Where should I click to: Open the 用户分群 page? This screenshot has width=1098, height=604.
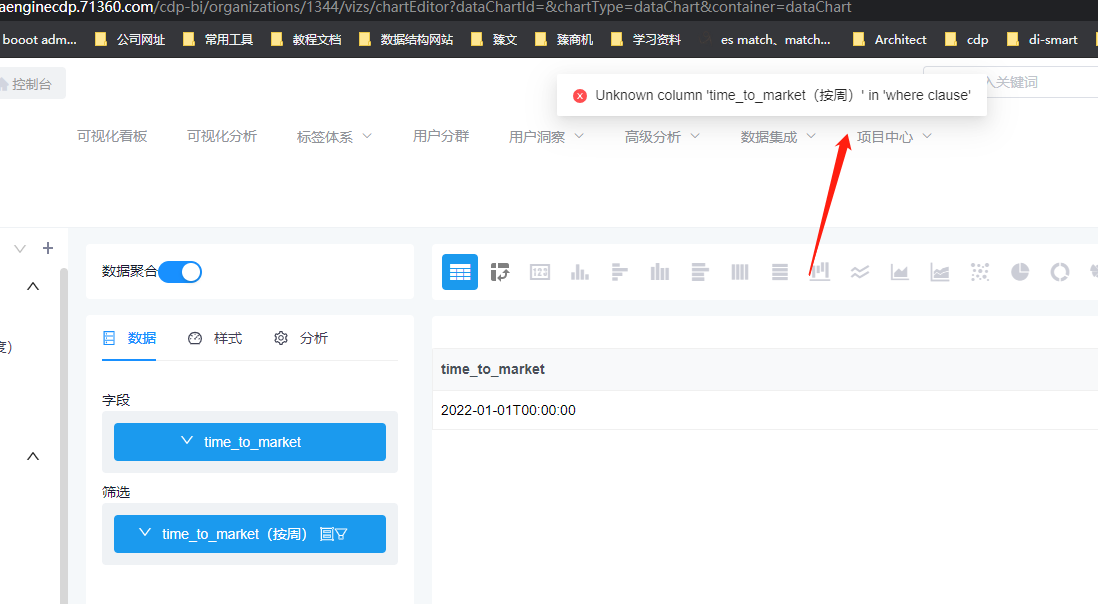coord(440,136)
